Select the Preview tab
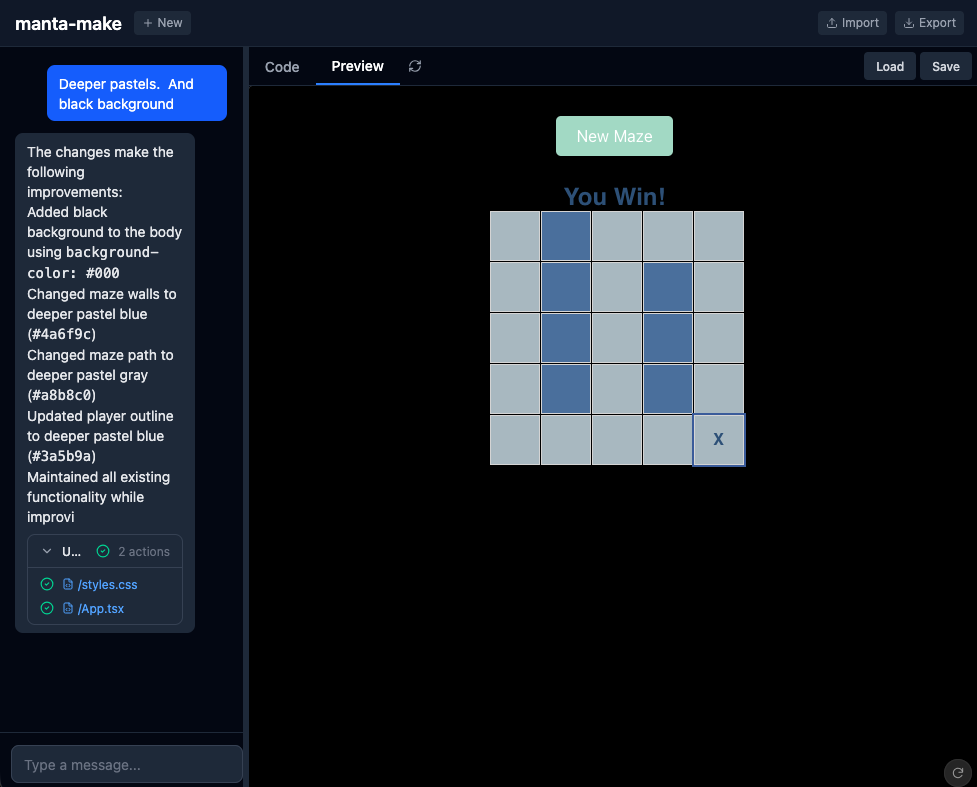 point(357,66)
